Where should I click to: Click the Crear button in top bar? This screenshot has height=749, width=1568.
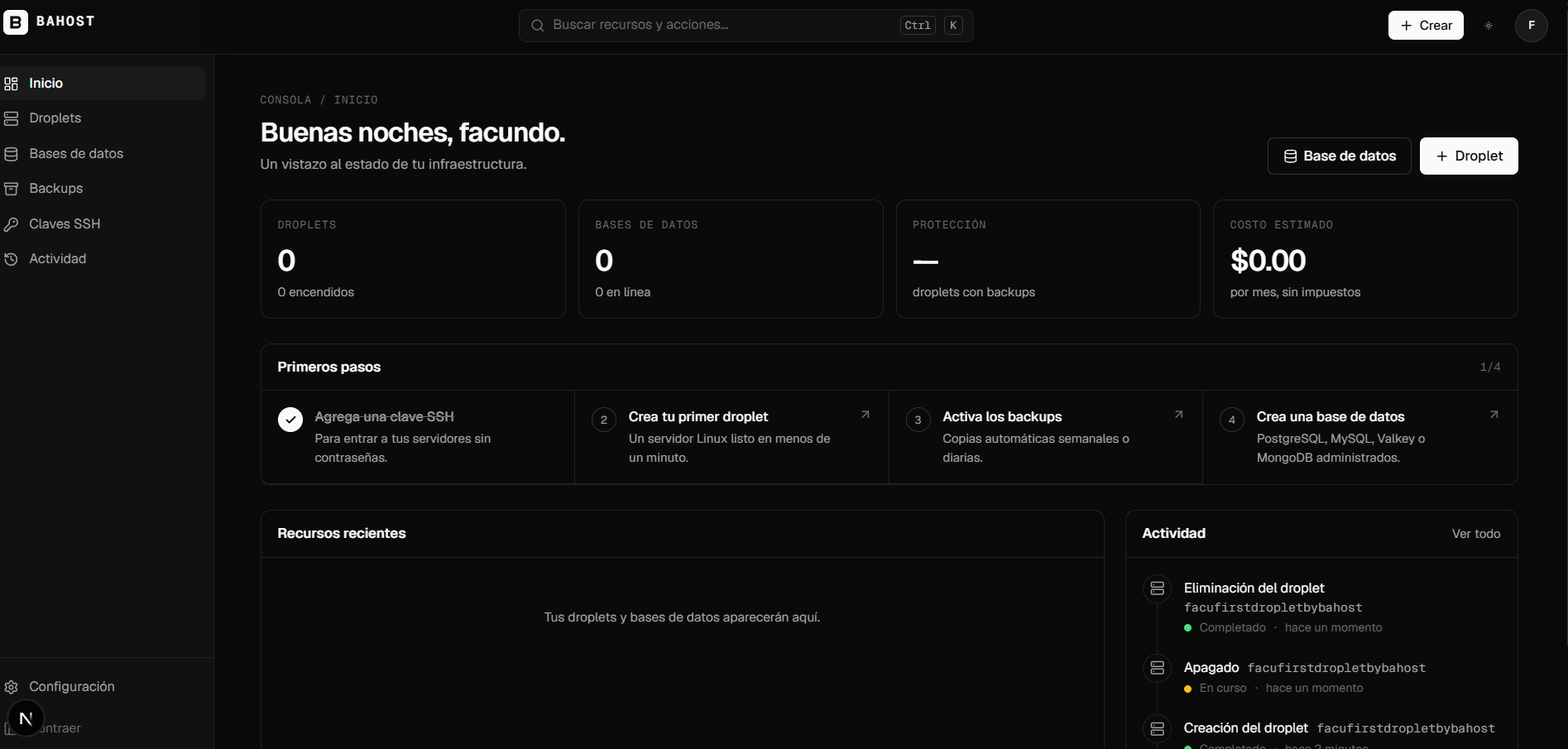click(1426, 26)
